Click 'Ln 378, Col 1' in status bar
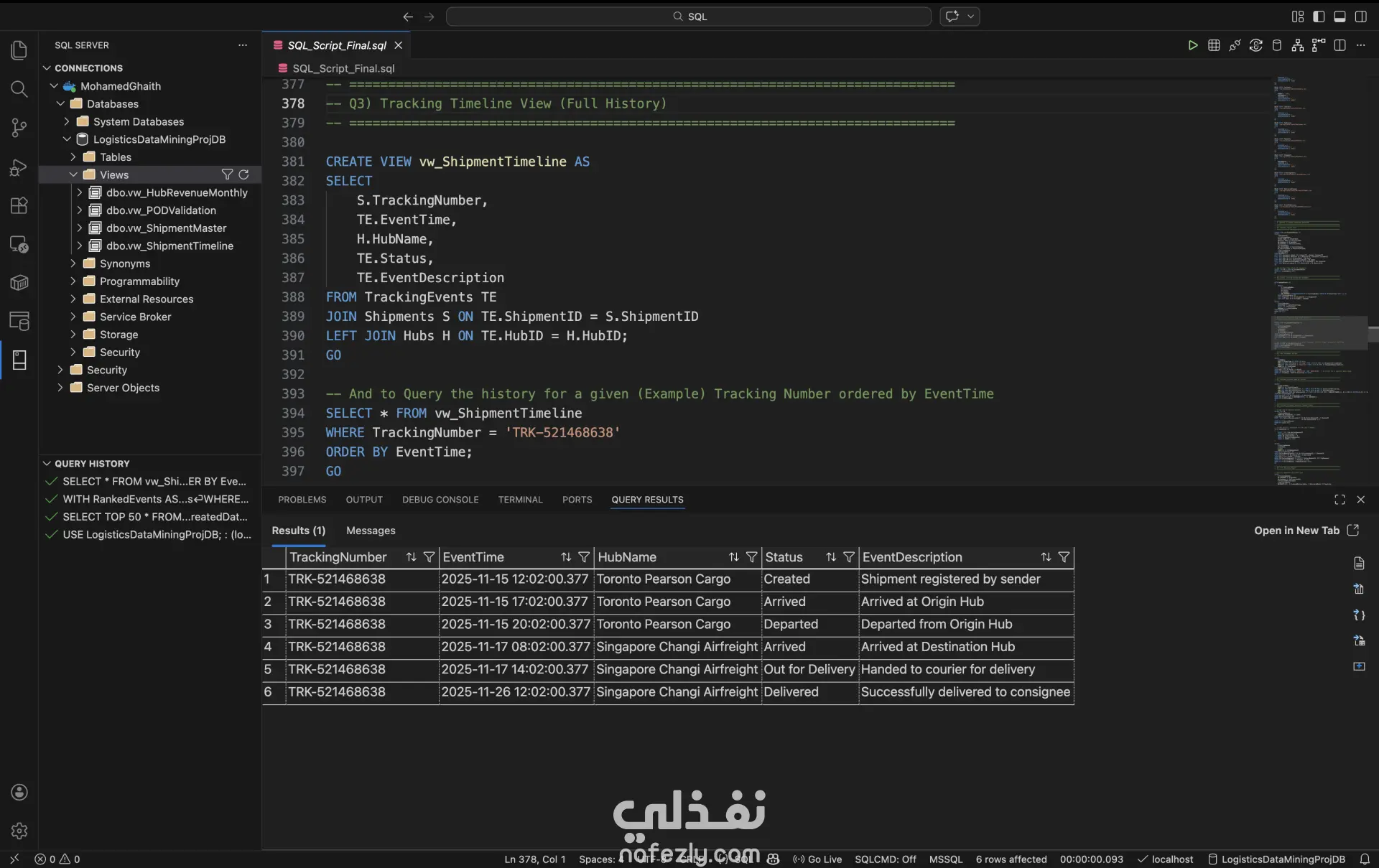 point(535,859)
